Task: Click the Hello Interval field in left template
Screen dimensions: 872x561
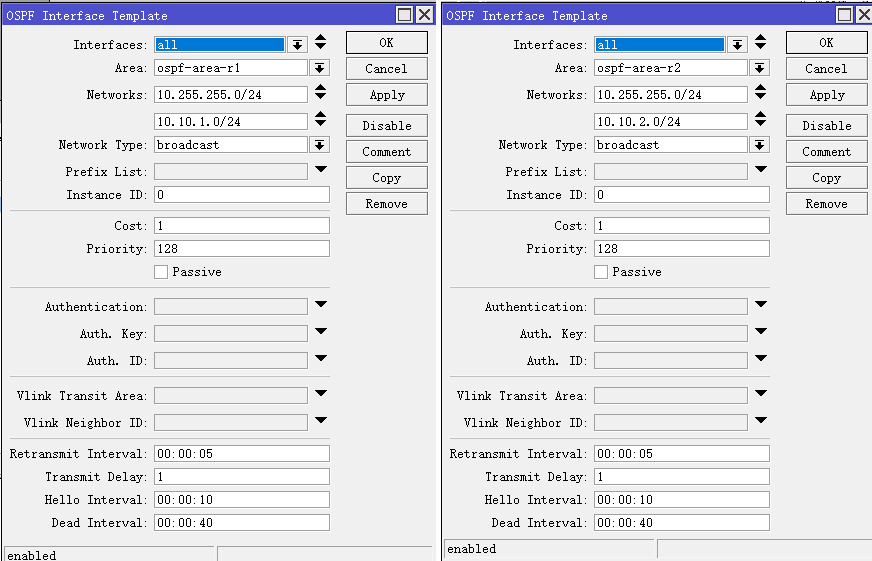Action: coord(241,500)
